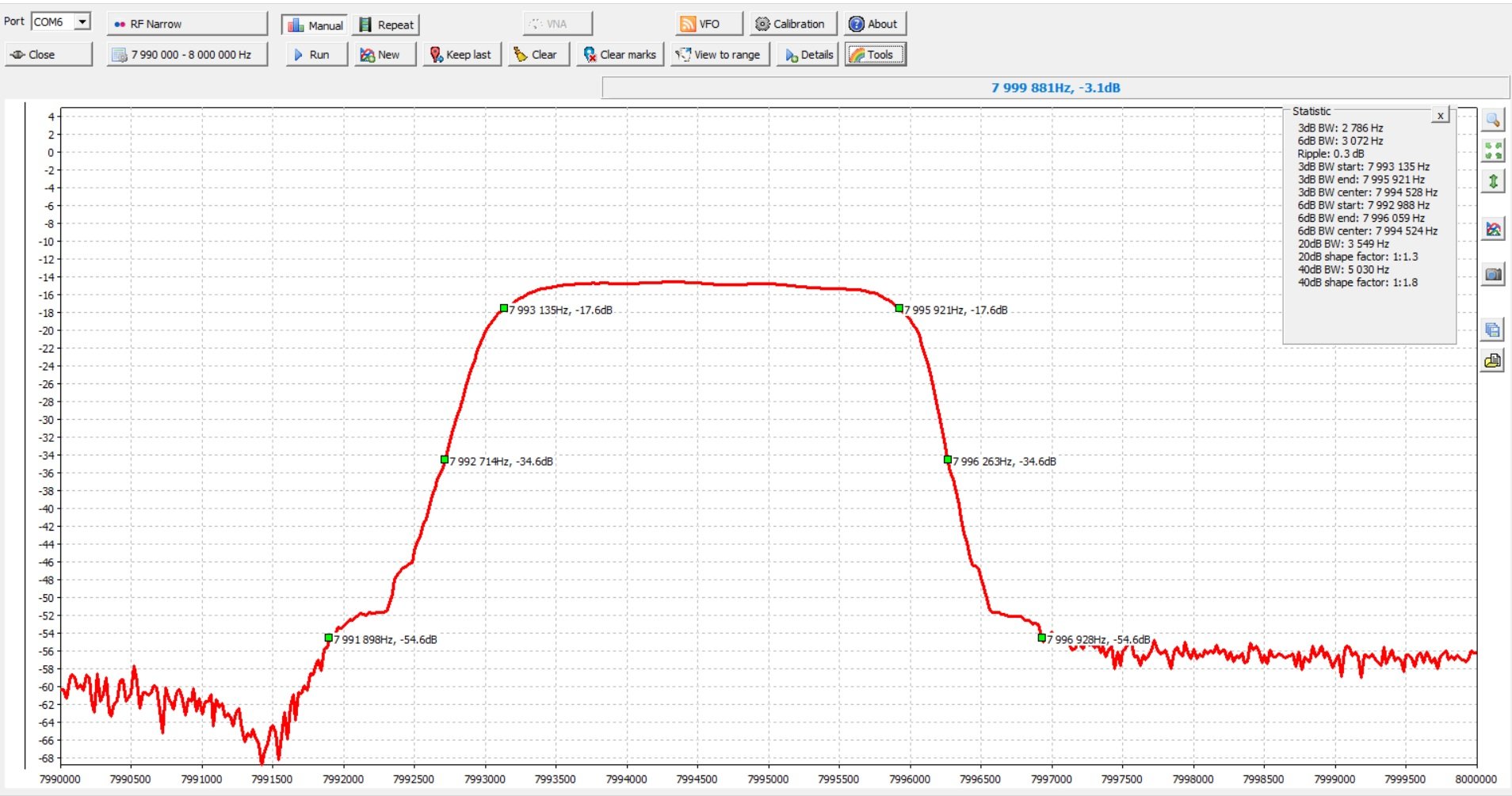
Task: Close the Statistic panel
Action: coord(1440,116)
